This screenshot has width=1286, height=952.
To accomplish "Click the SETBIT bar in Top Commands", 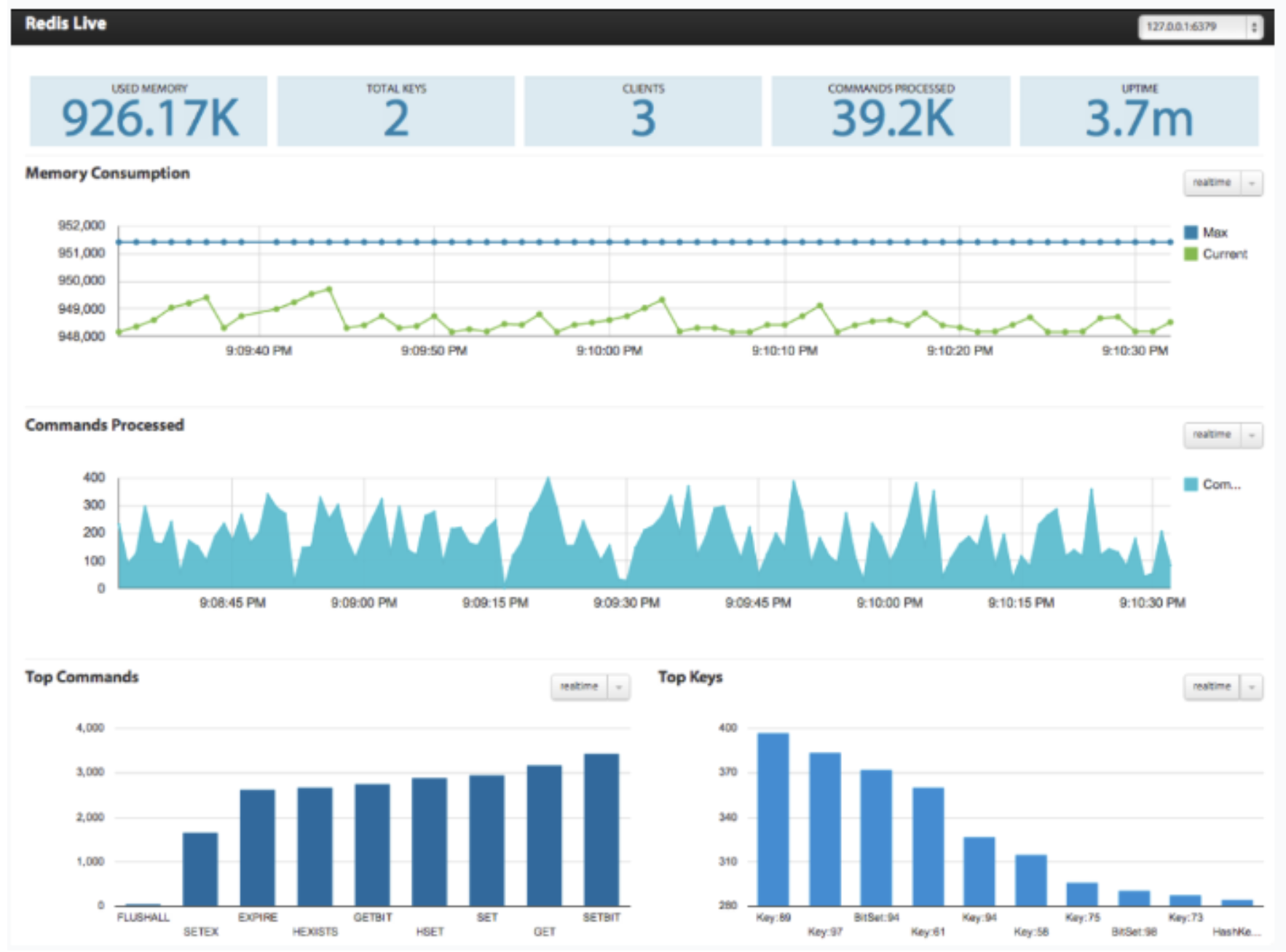I will tap(601, 830).
